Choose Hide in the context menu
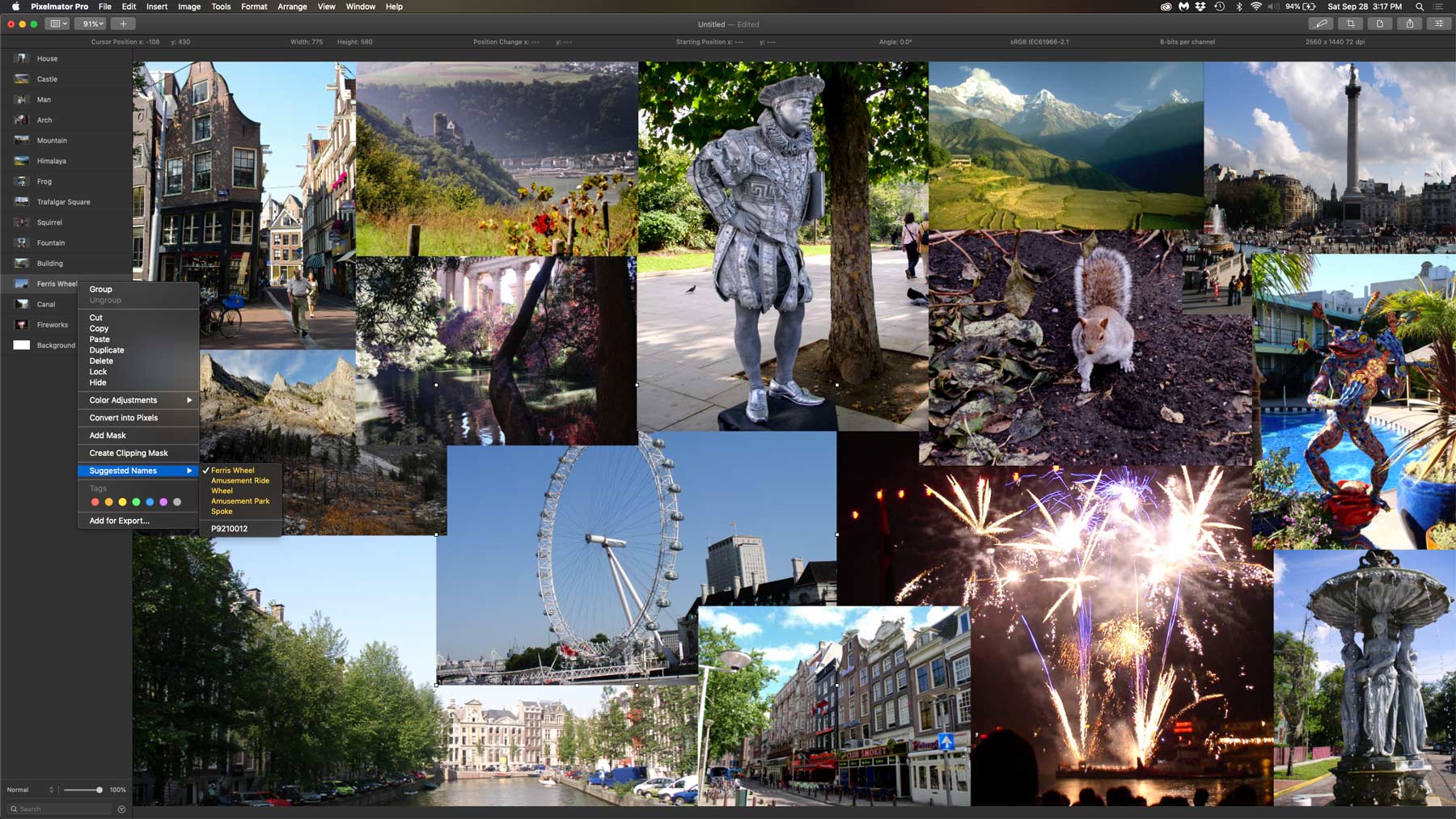The image size is (1456, 819). [138, 382]
